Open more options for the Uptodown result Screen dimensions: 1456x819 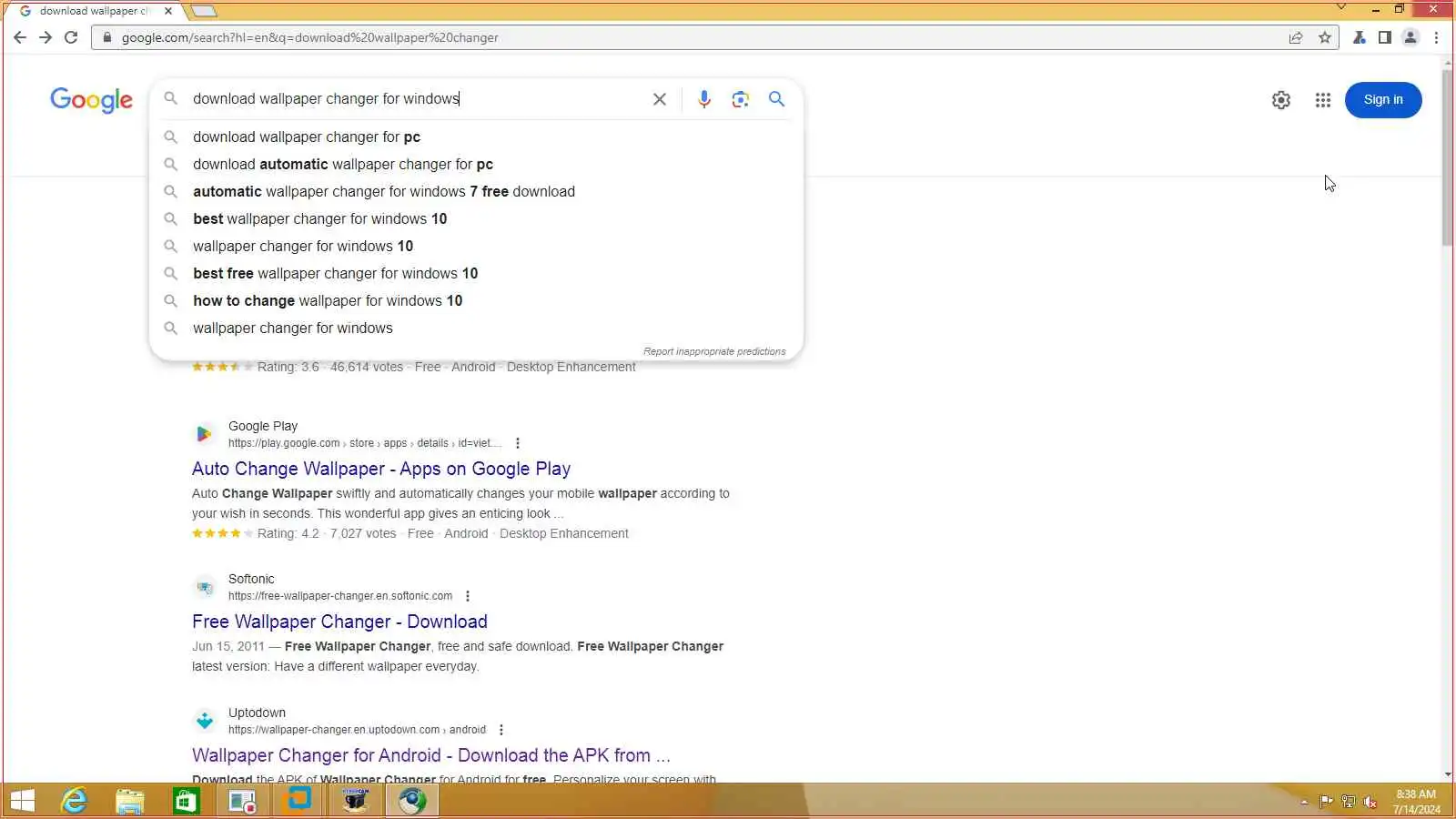(501, 730)
